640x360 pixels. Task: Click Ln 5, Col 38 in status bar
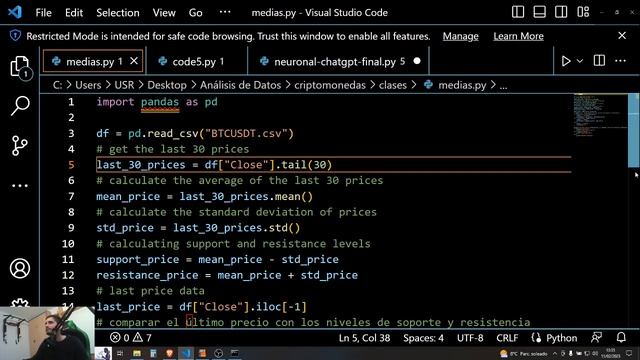(x=364, y=338)
